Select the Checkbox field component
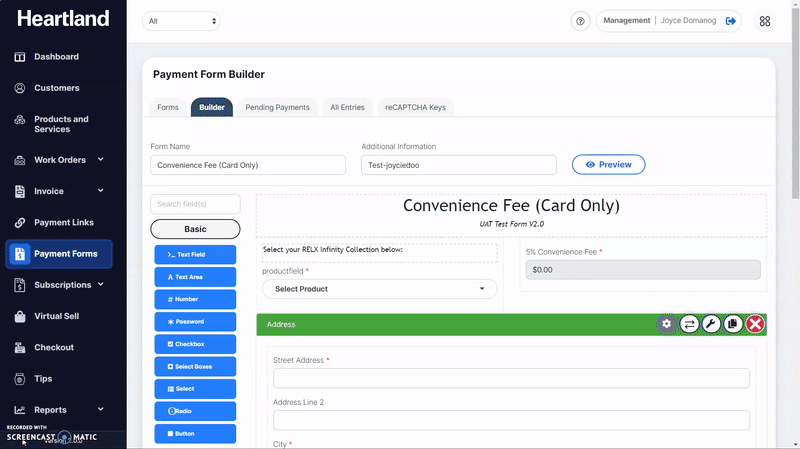This screenshot has height=449, width=800. tap(195, 344)
